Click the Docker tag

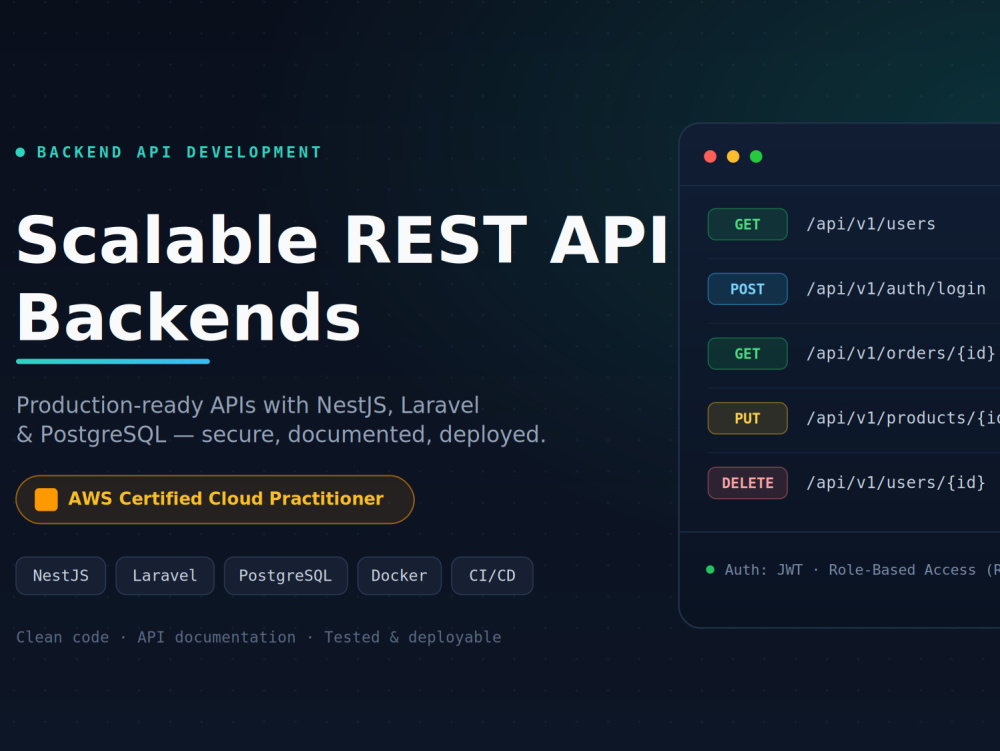[x=399, y=576]
